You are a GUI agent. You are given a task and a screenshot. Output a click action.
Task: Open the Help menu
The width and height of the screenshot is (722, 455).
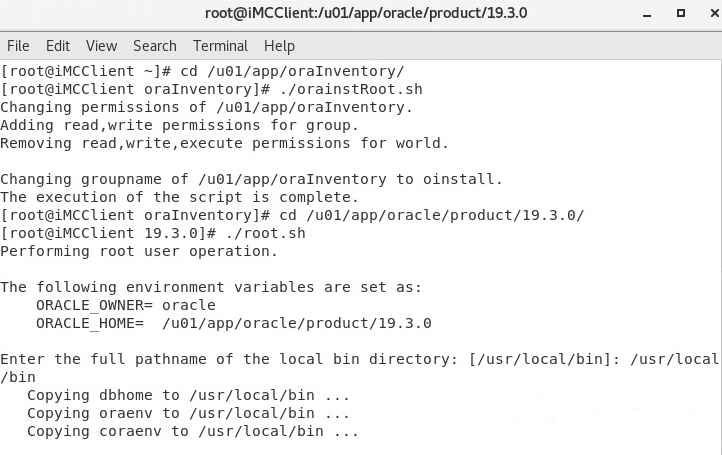(279, 46)
